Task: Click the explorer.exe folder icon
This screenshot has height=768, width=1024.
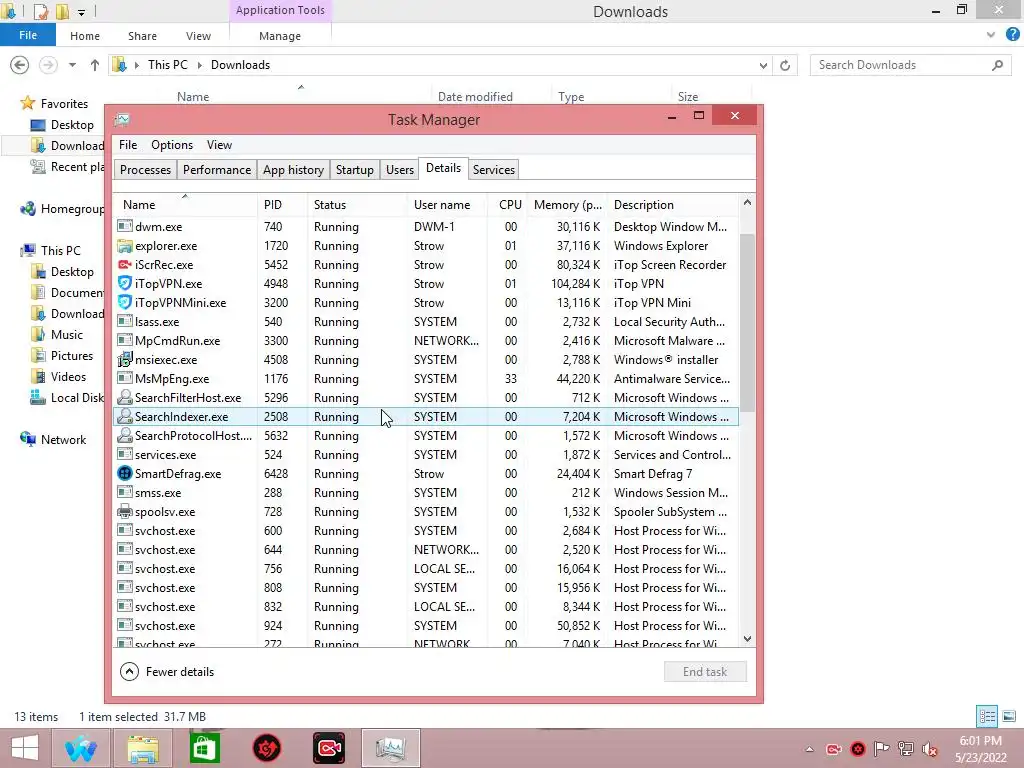Action: click(124, 246)
